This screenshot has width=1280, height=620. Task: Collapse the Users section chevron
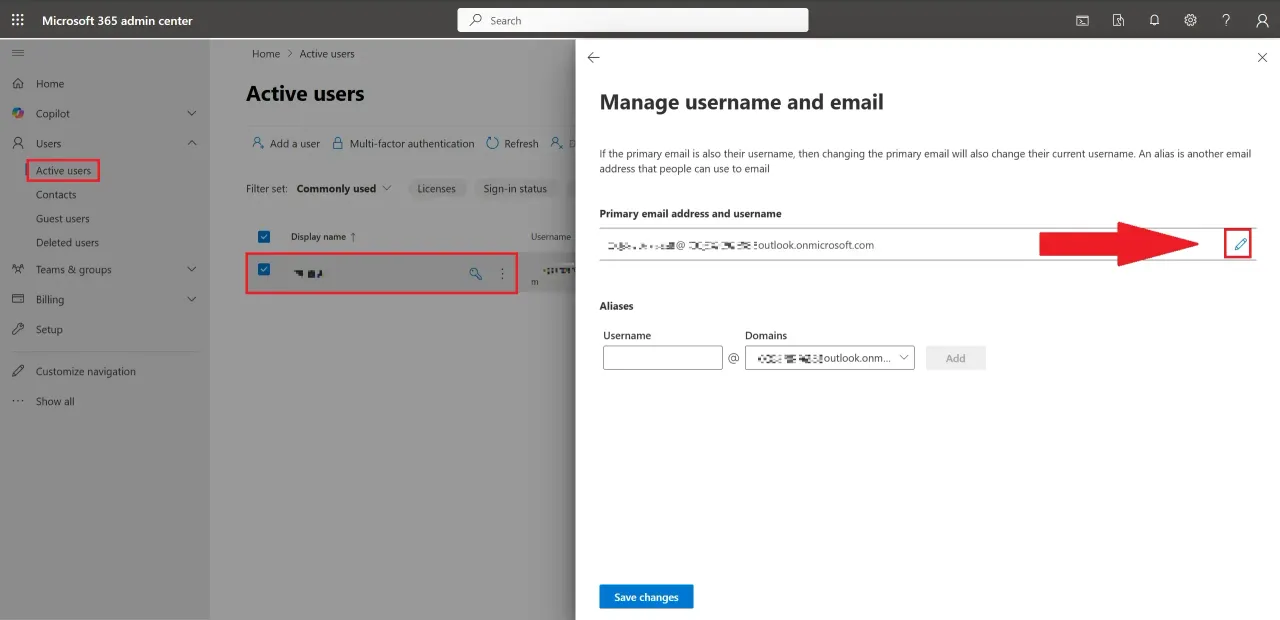point(192,144)
